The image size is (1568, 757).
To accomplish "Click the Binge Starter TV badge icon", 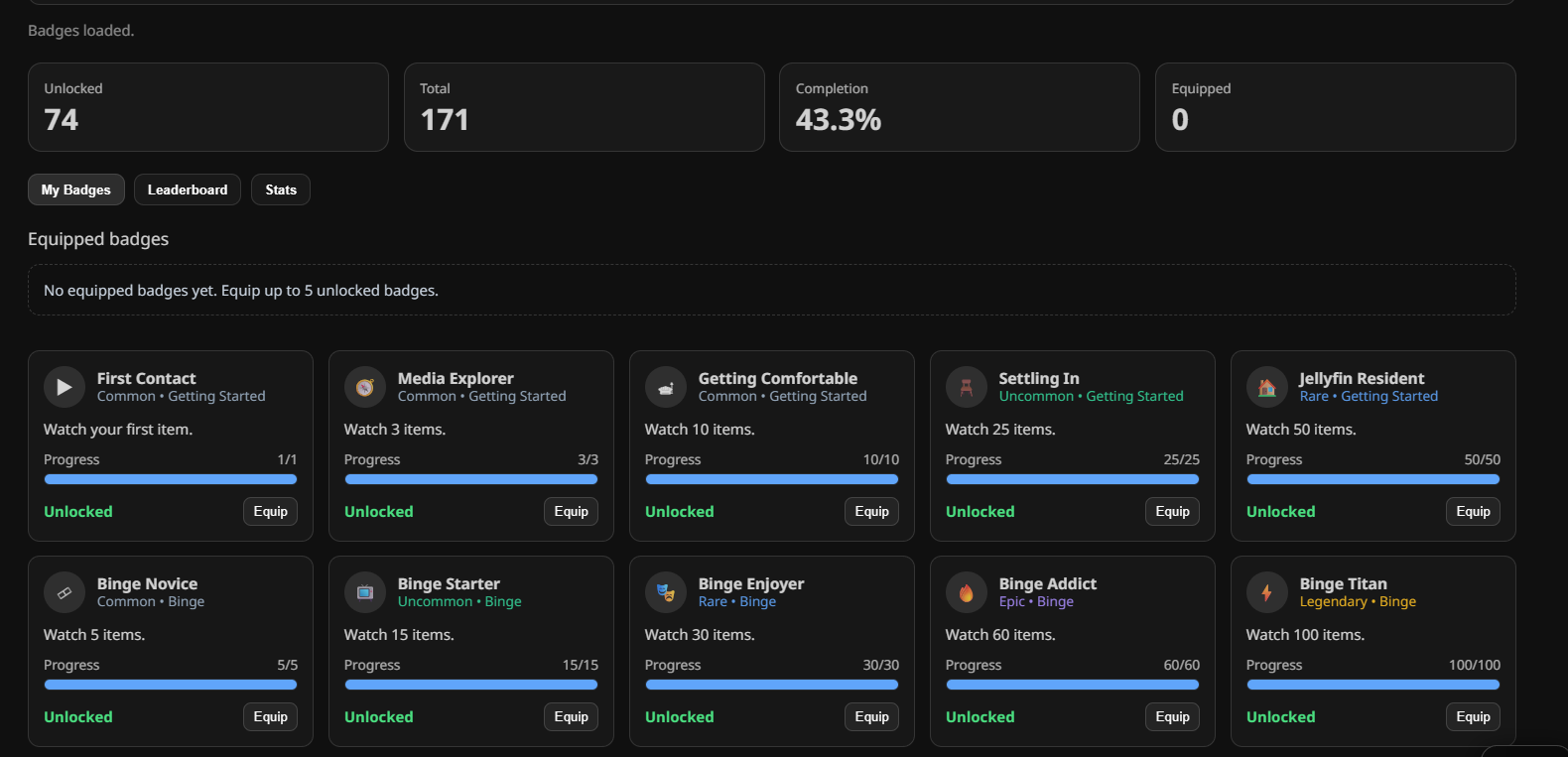I will click(365, 592).
